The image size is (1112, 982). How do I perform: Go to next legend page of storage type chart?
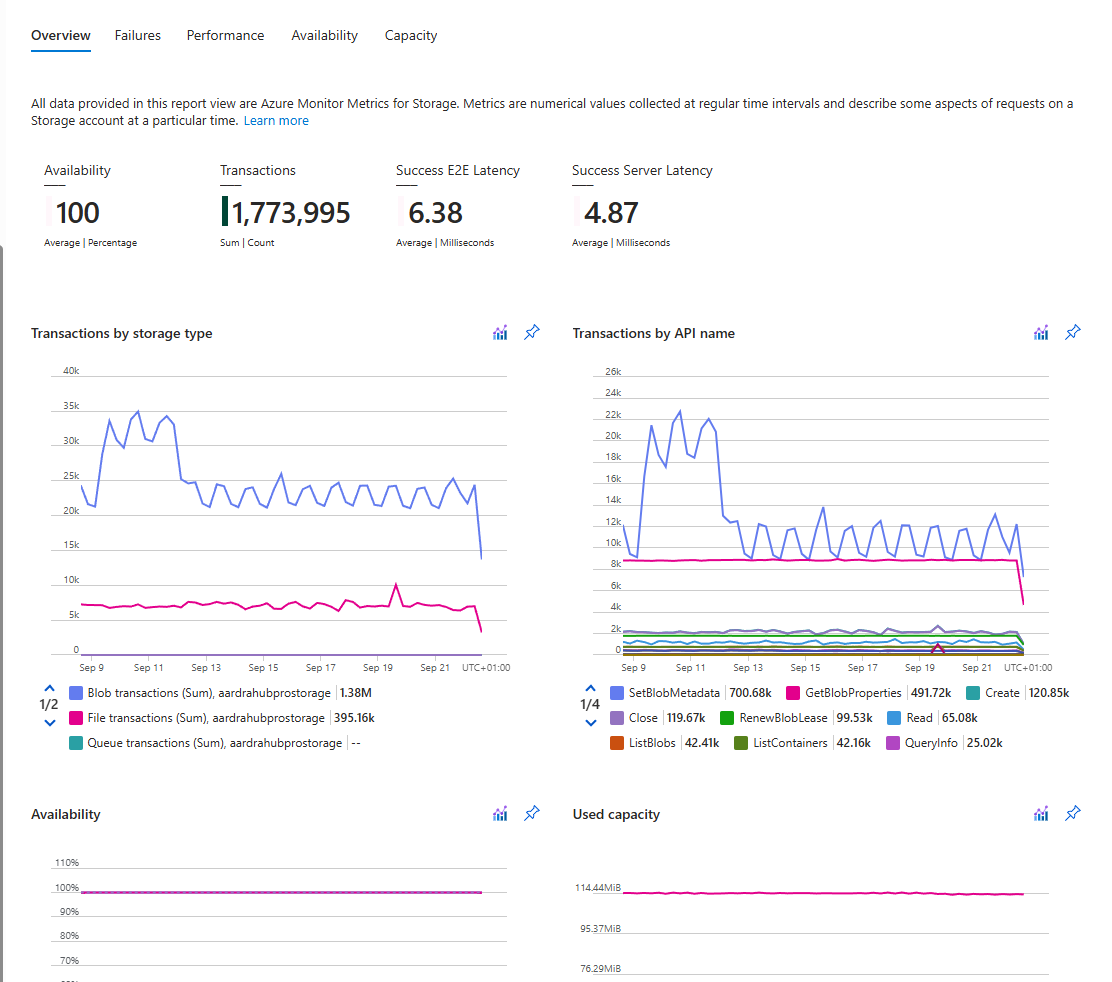(x=50, y=722)
